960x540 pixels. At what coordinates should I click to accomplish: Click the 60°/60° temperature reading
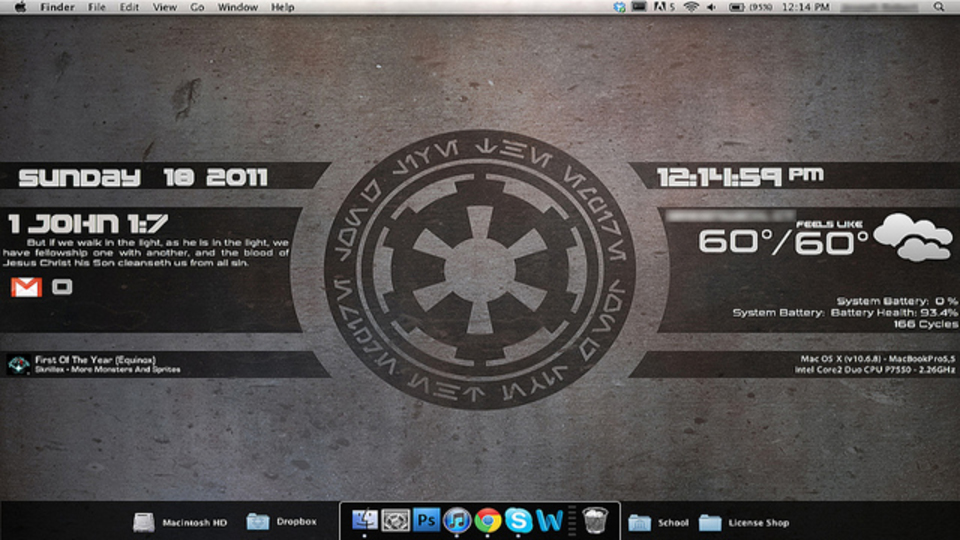783,242
